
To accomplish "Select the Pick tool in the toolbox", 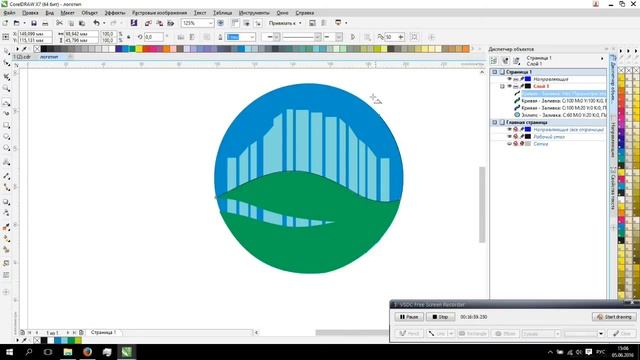I will tap(6, 51).
